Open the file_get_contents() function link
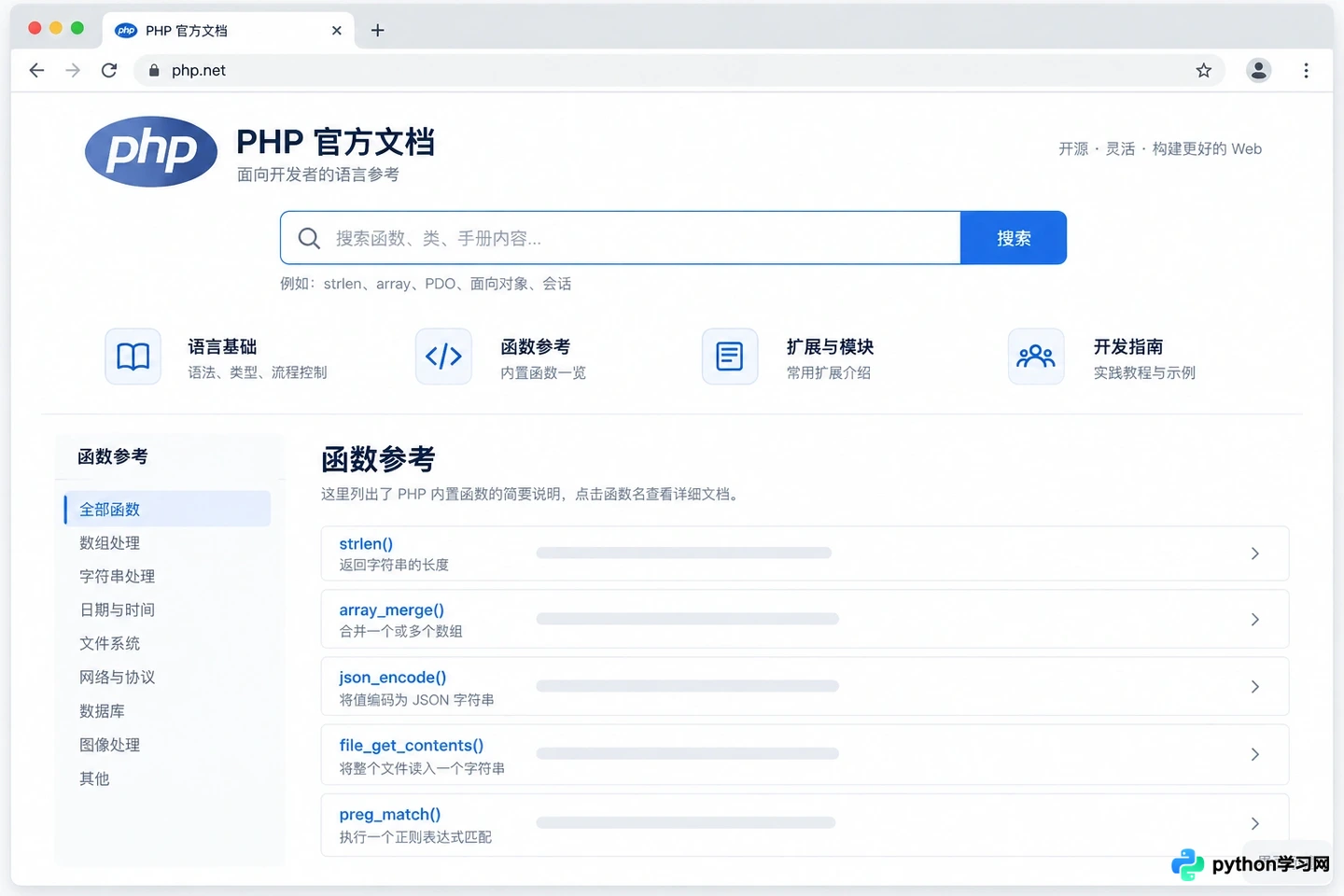 pos(411,745)
